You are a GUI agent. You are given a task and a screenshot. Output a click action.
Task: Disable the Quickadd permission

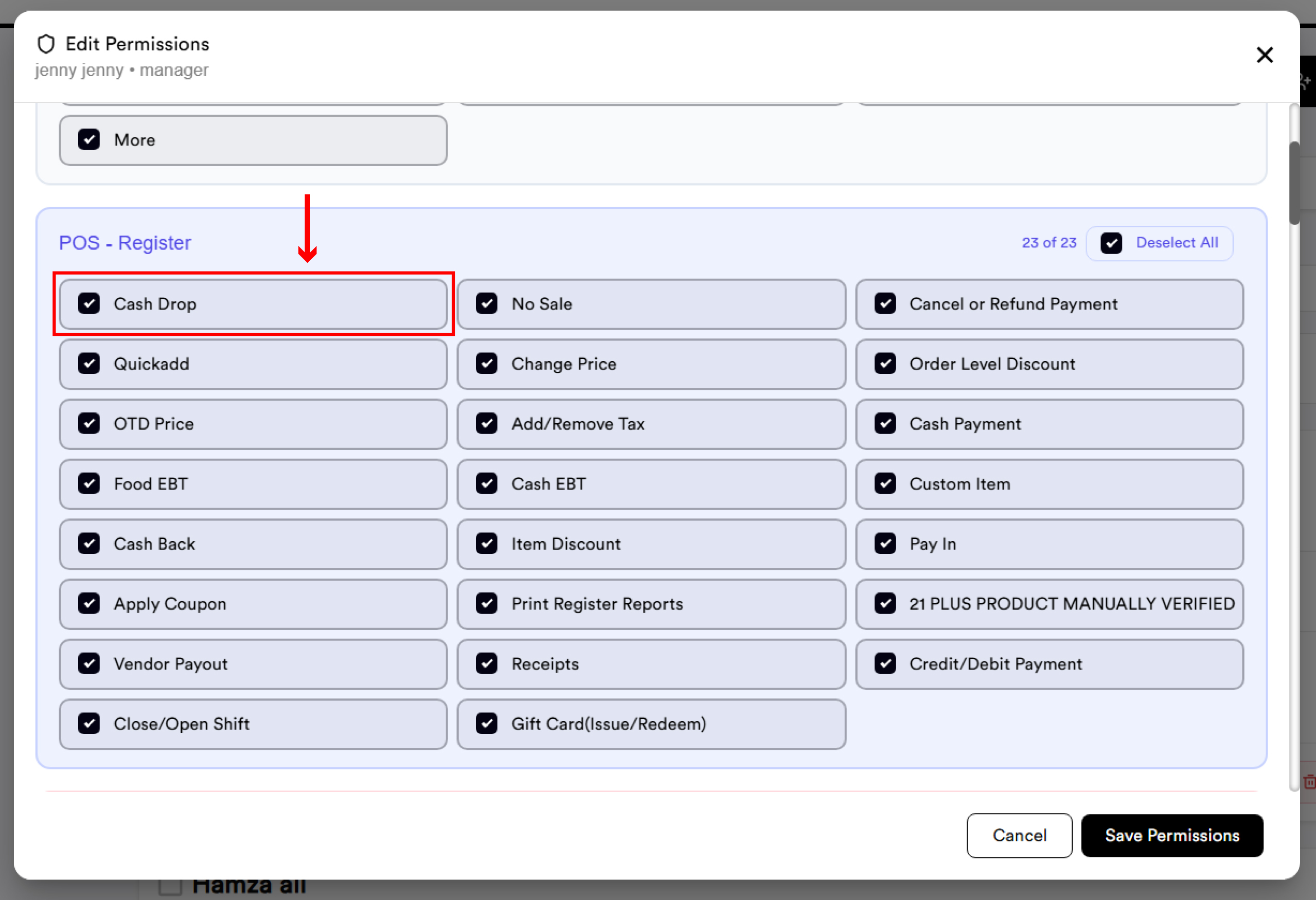tap(89, 364)
